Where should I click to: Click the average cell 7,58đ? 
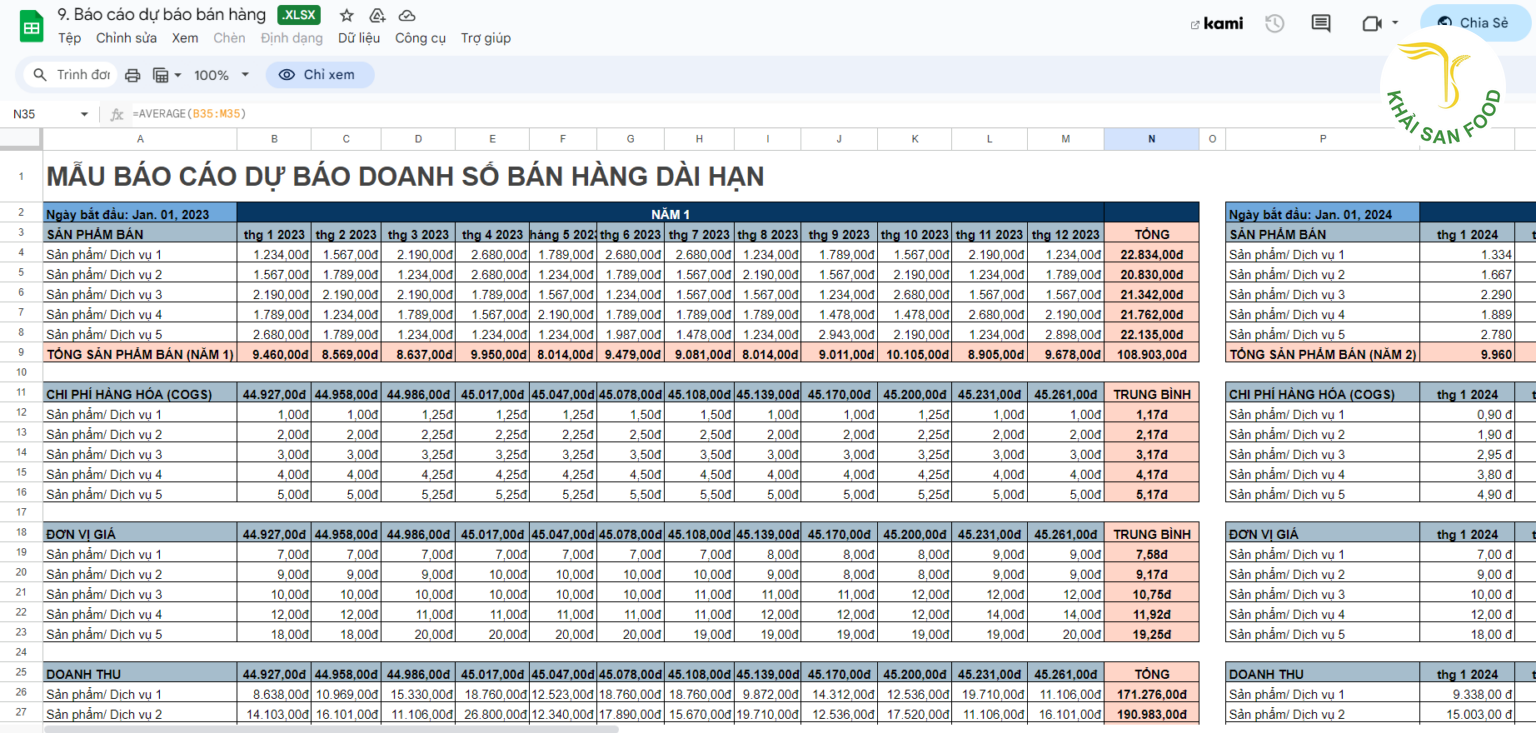[1151, 554]
